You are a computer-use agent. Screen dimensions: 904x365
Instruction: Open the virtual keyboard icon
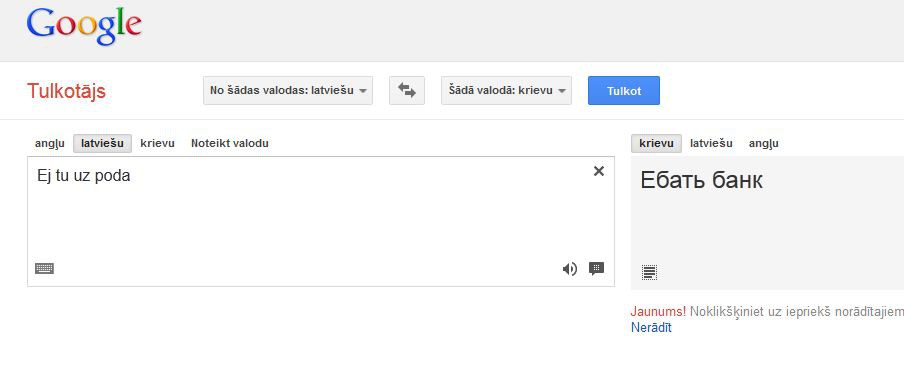point(44,268)
